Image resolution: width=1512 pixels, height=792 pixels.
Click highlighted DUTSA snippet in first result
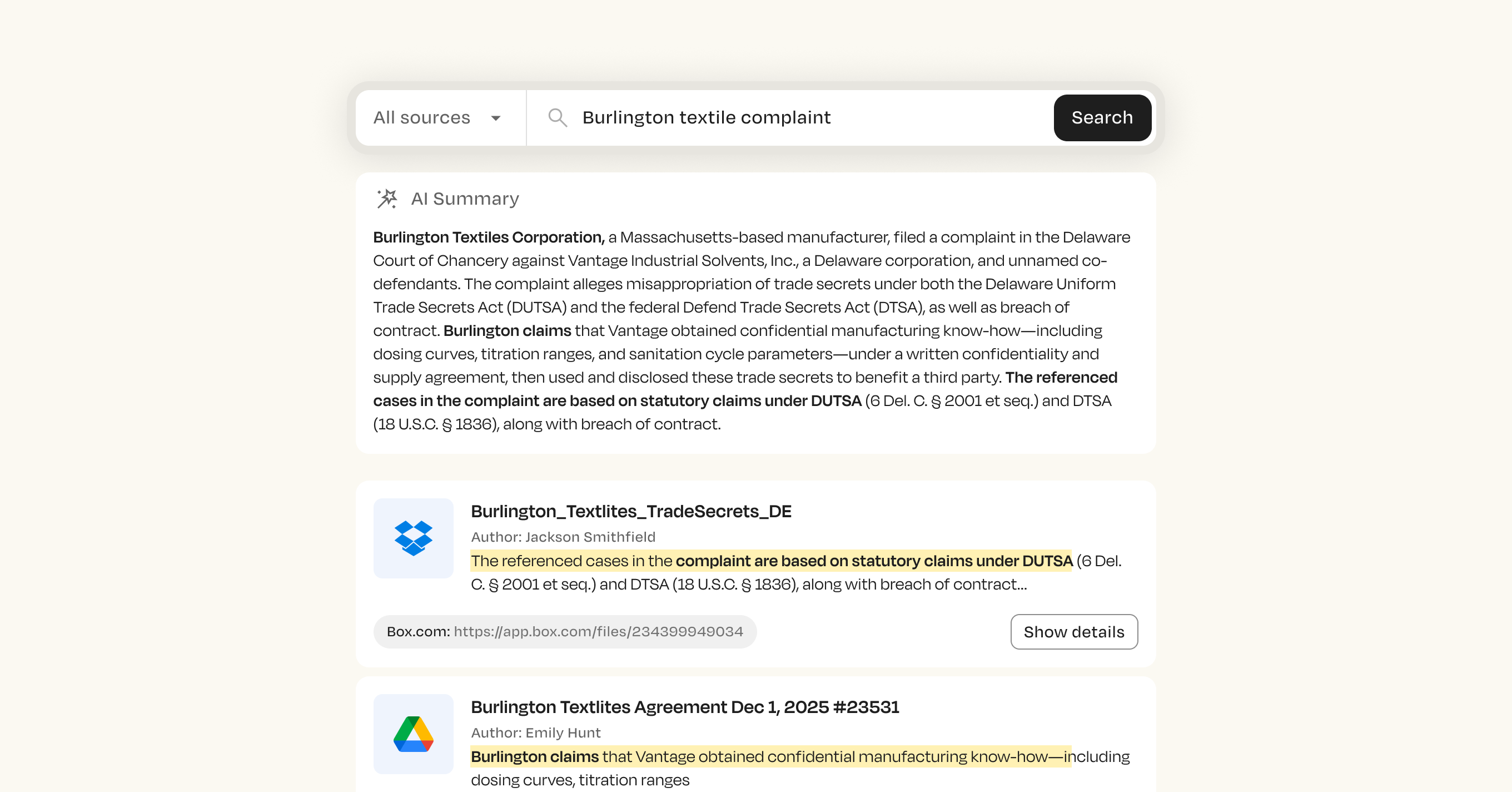point(770,561)
